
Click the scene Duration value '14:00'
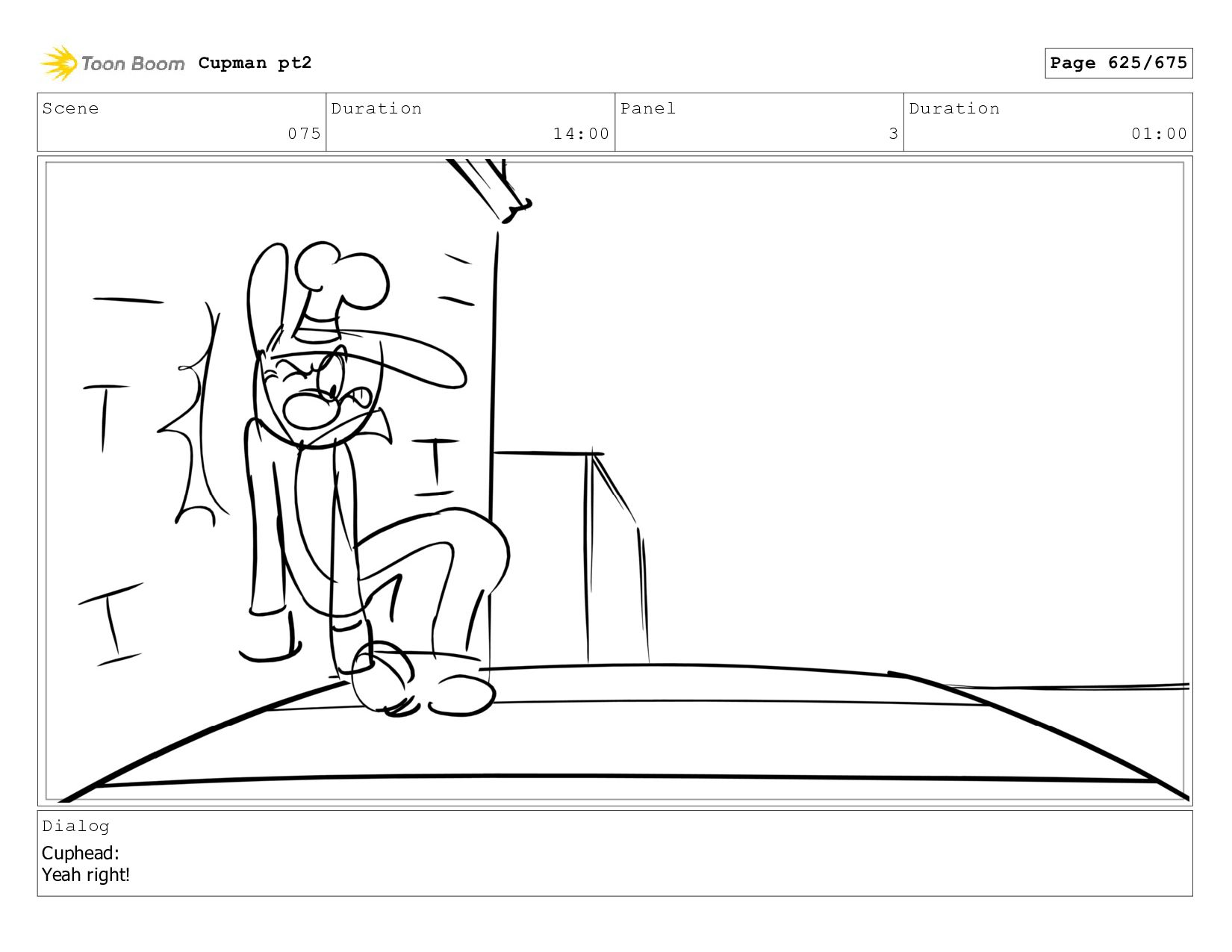pos(581,134)
